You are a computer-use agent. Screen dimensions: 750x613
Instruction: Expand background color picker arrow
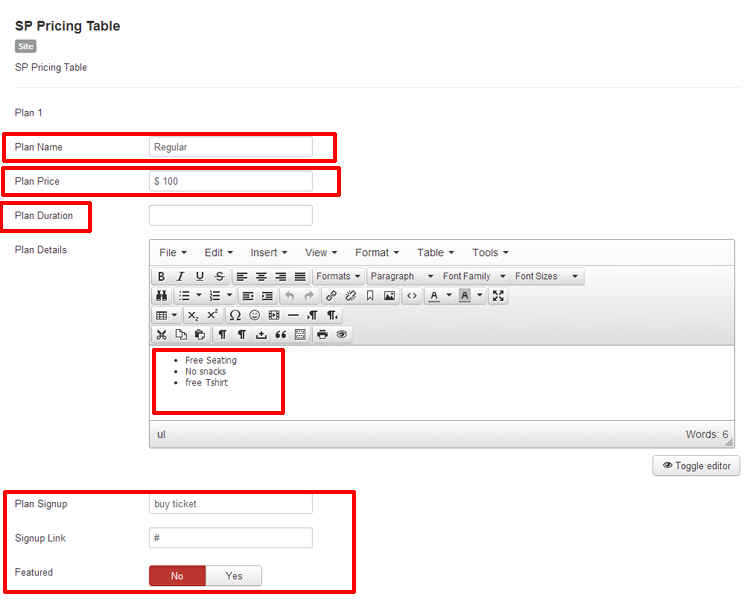(x=480, y=296)
